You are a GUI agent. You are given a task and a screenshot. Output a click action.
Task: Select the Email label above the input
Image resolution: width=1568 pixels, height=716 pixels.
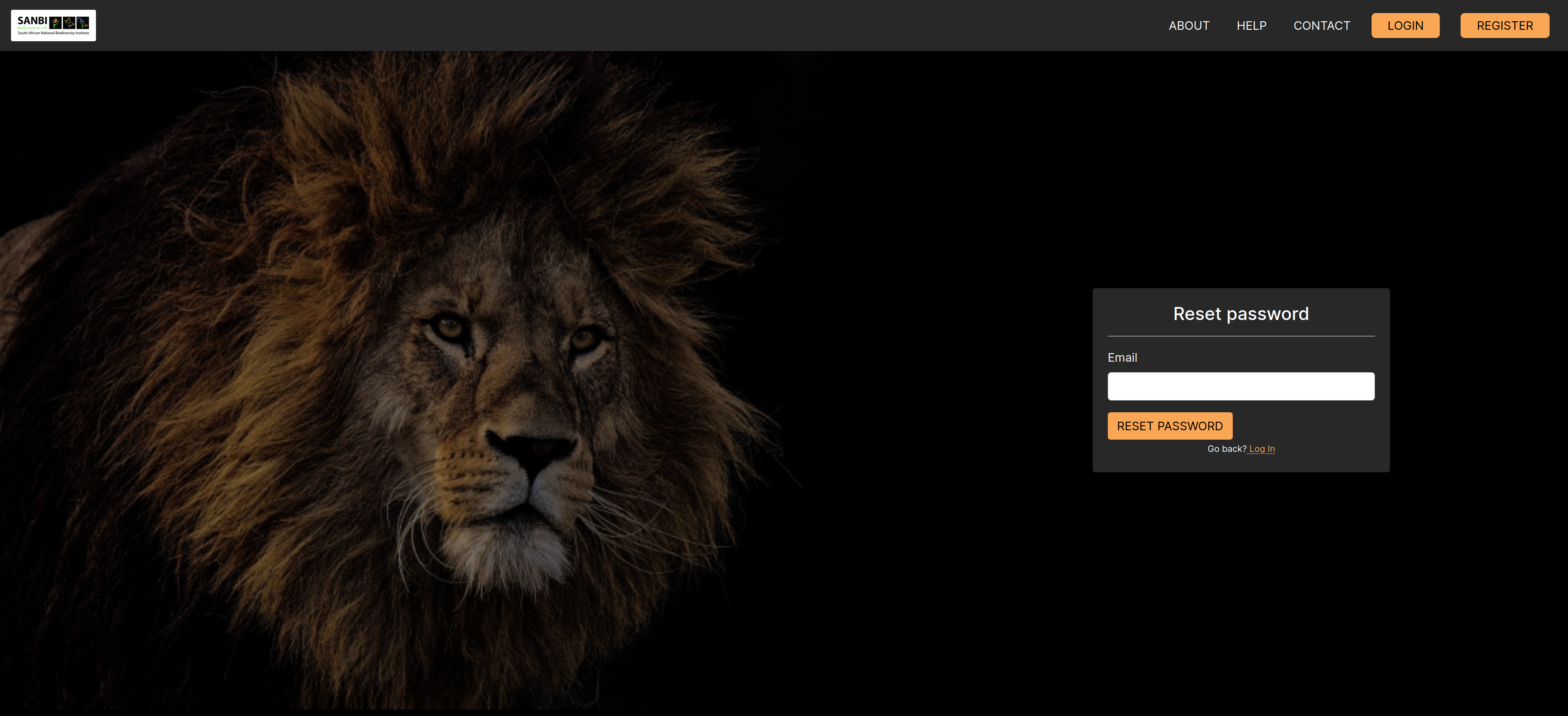click(1122, 357)
